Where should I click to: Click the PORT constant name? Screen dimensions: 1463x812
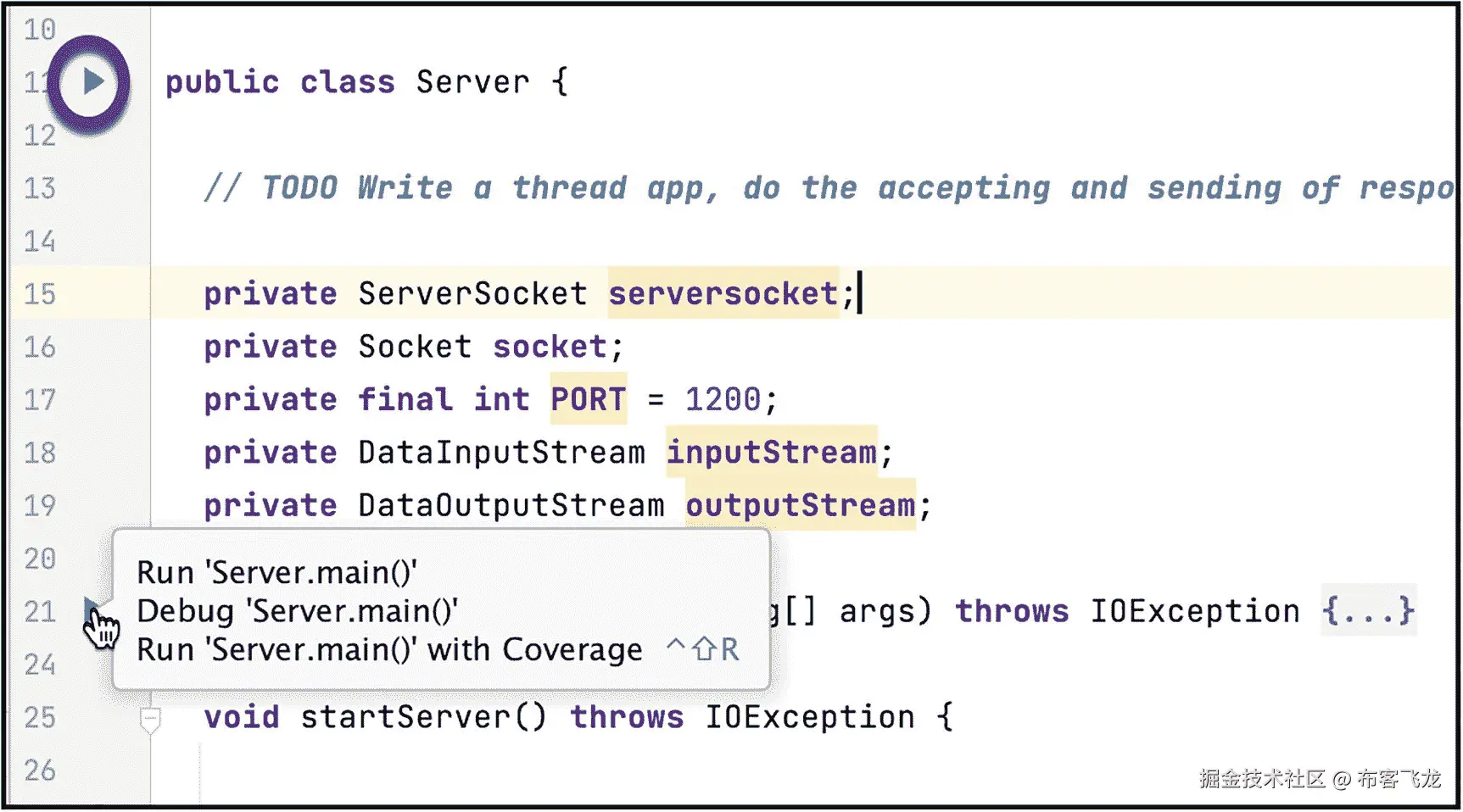coord(588,399)
